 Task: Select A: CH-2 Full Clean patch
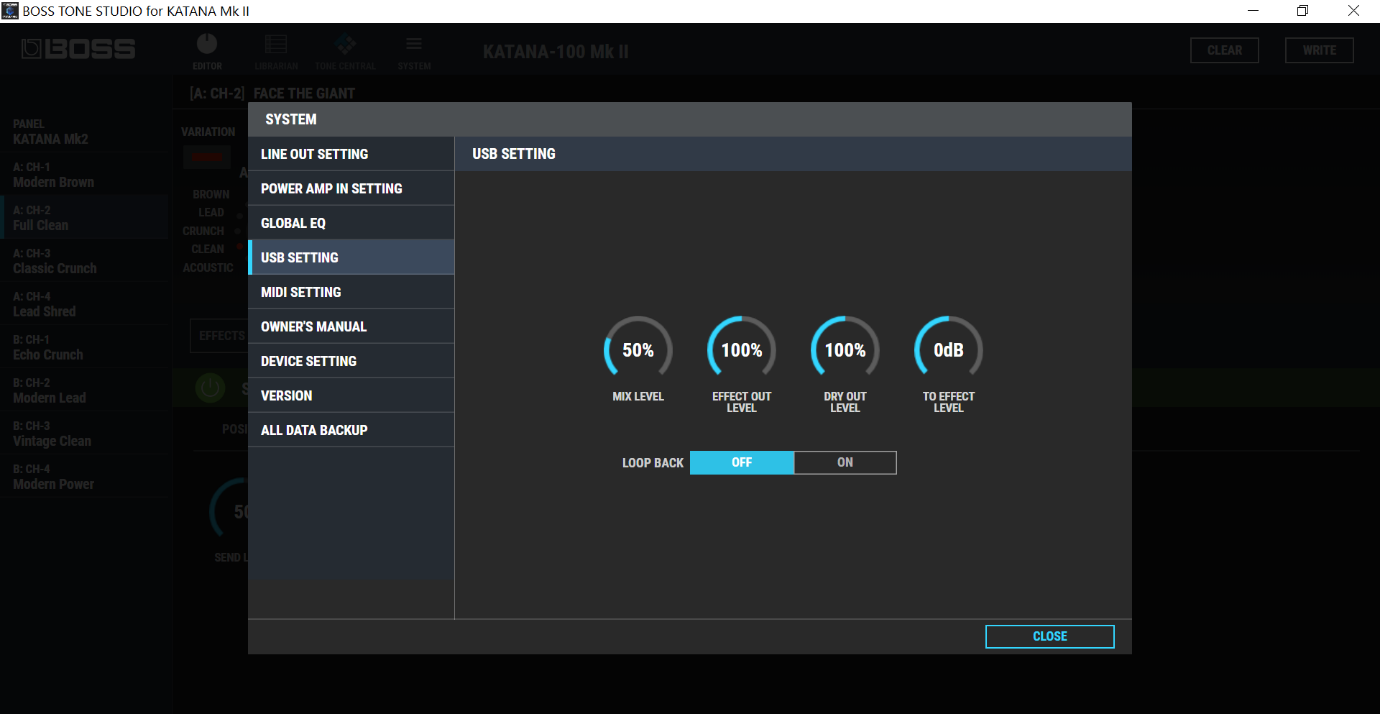[x=85, y=218]
